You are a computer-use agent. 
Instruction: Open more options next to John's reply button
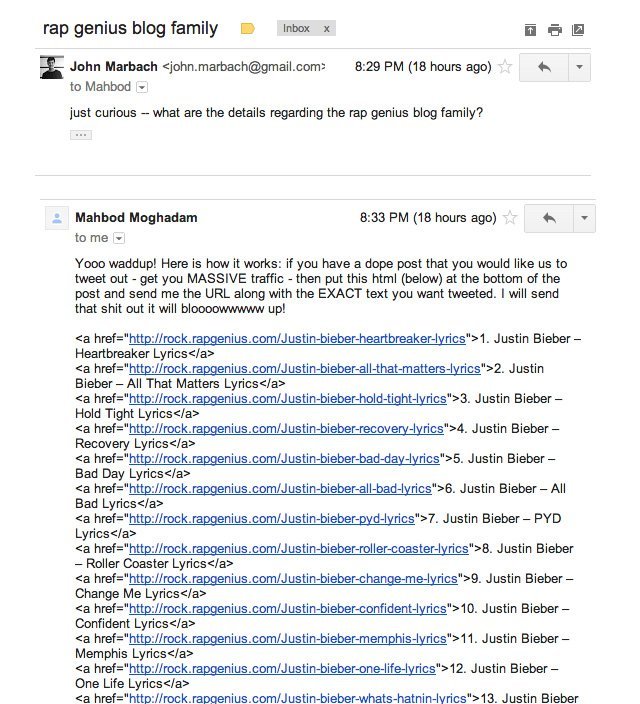click(580, 67)
